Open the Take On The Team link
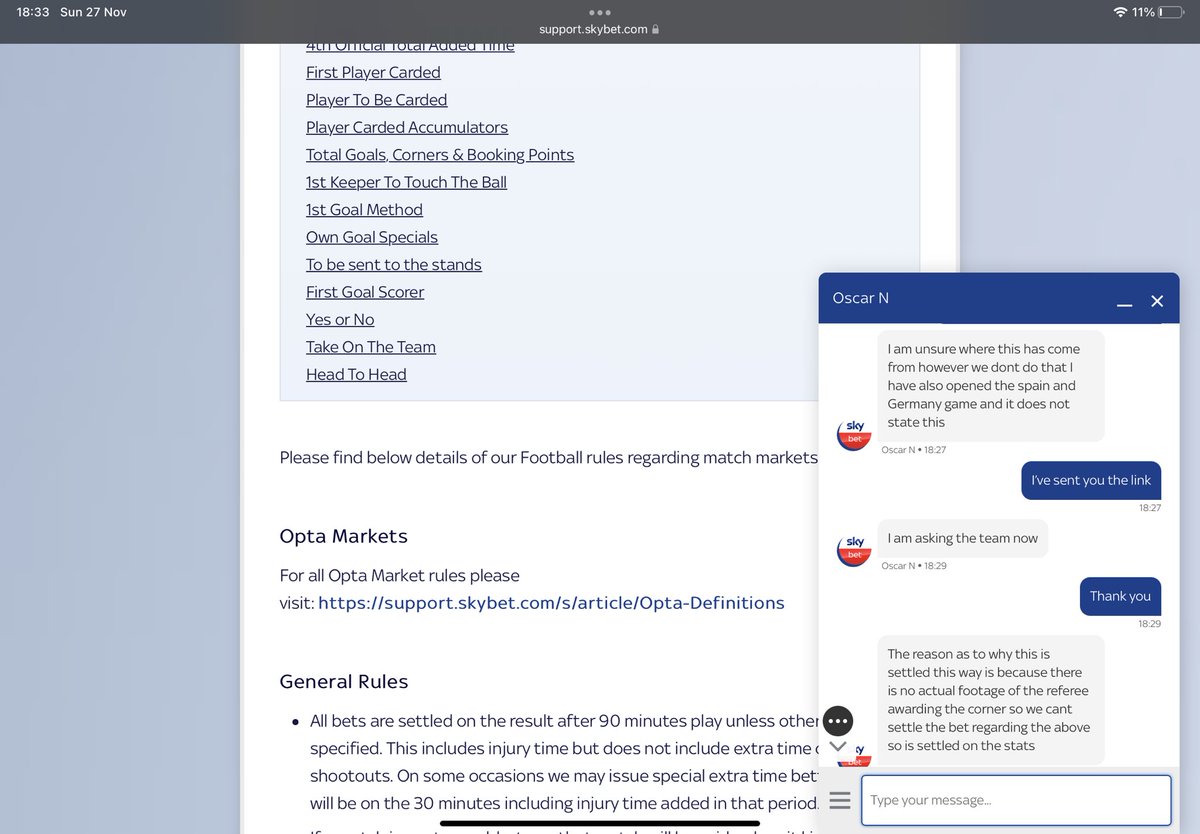The width and height of the screenshot is (1200, 834). tap(371, 347)
